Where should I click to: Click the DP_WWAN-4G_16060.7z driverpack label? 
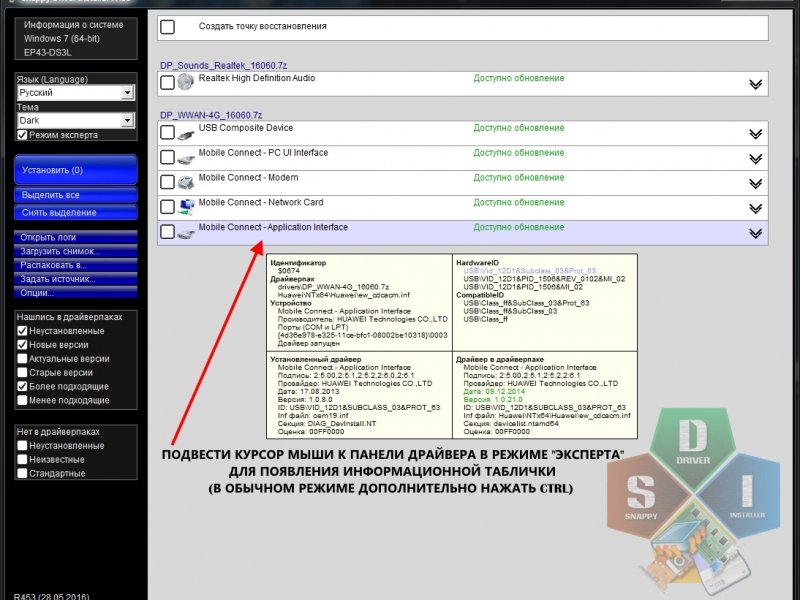click(211, 115)
